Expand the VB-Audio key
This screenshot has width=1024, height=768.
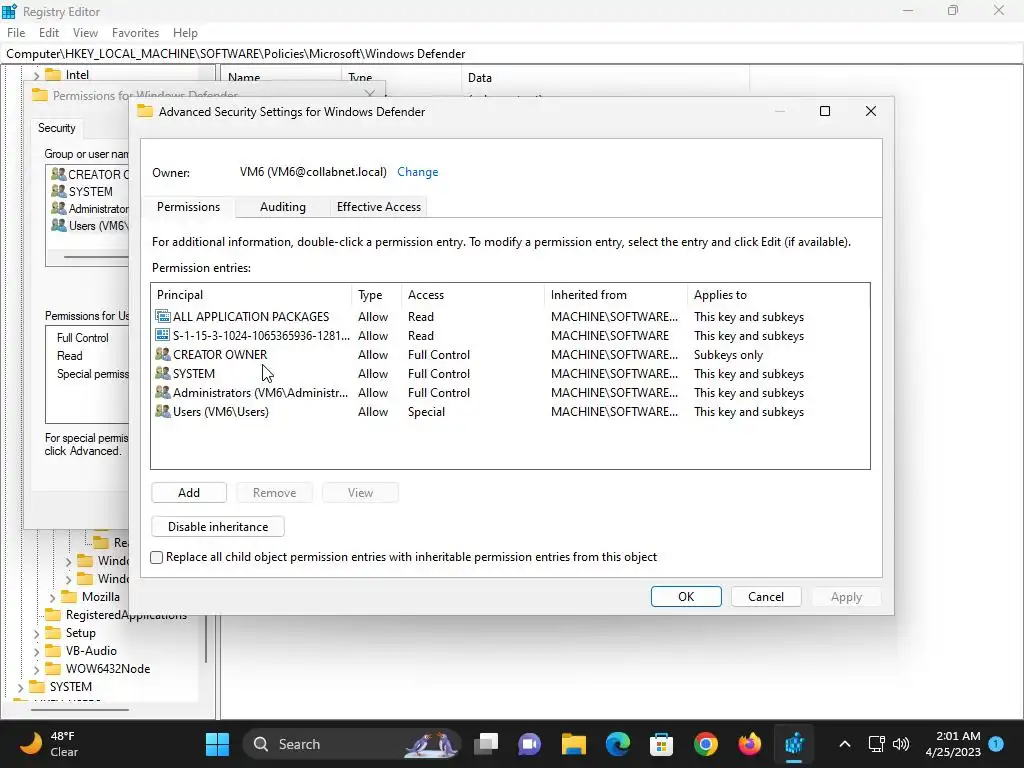(37, 651)
